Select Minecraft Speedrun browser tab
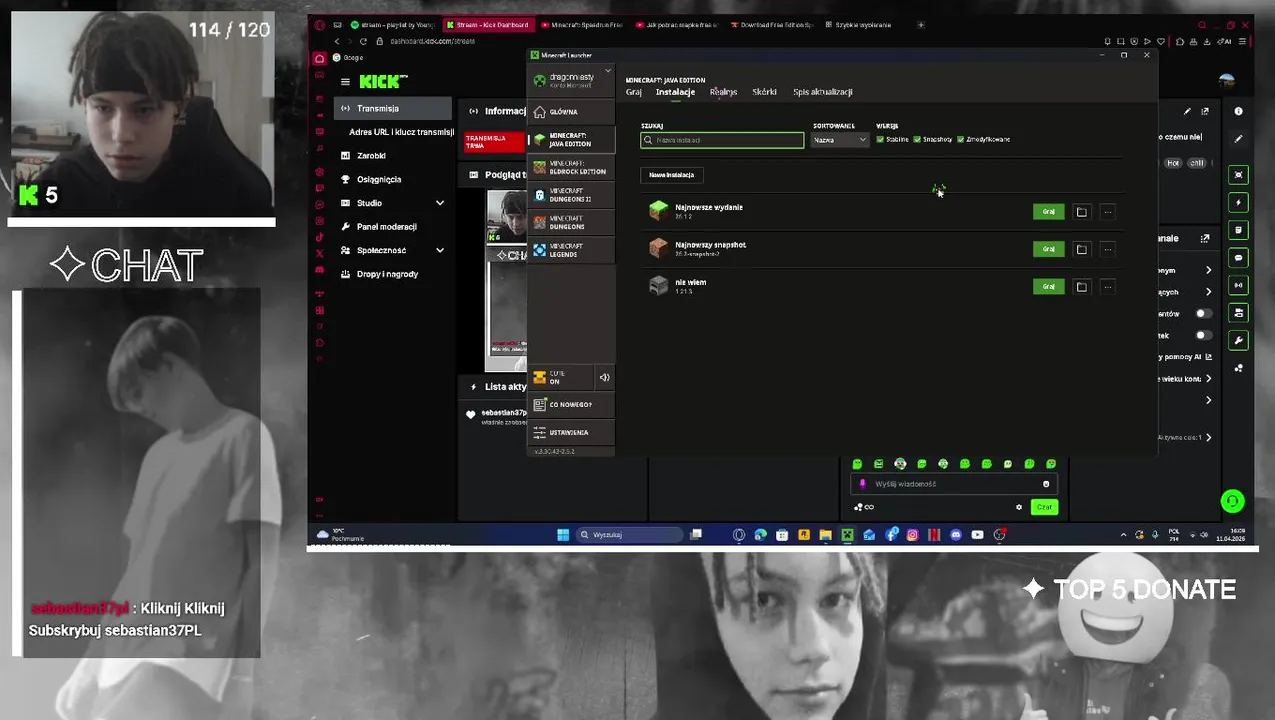The image size is (1275, 720). [584, 25]
